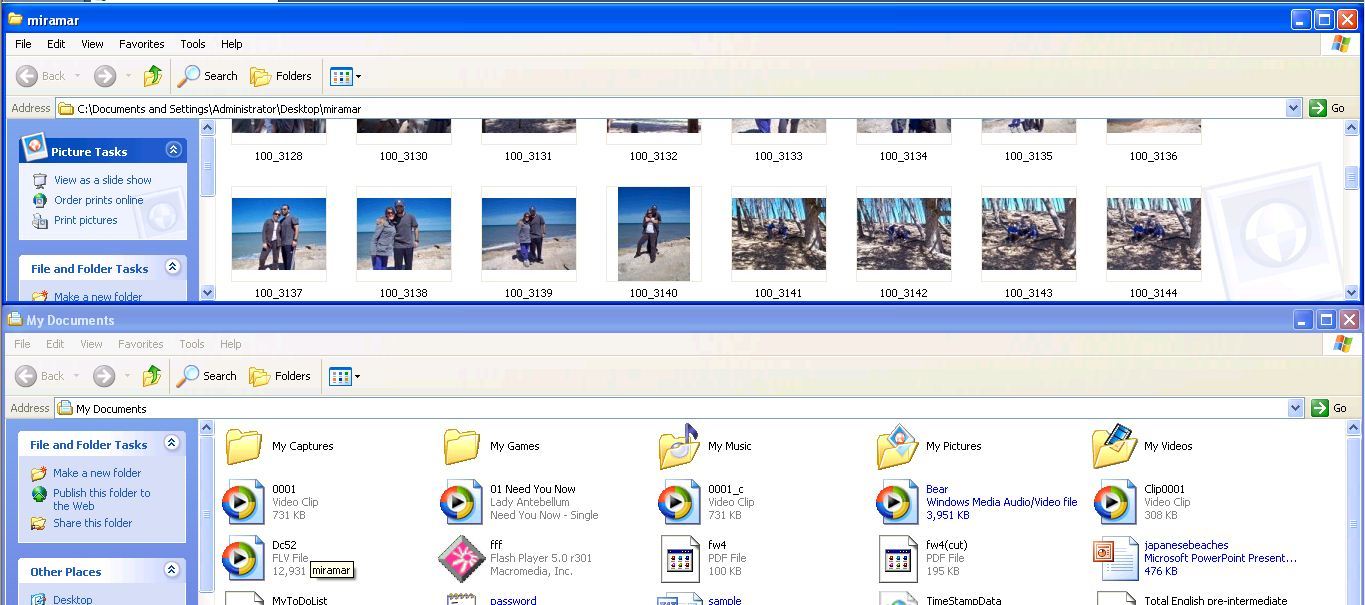Click Publish this folder to the Web
The image size is (1365, 605).
click(102, 499)
